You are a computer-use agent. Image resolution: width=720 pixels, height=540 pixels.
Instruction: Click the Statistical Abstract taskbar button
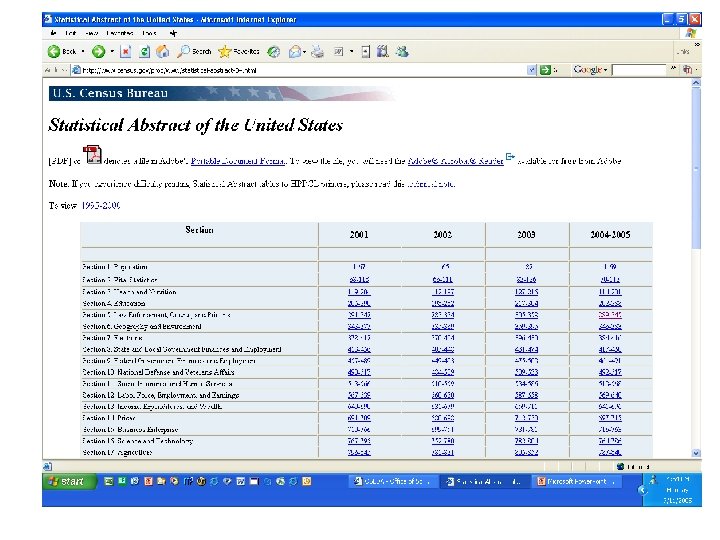(x=485, y=481)
